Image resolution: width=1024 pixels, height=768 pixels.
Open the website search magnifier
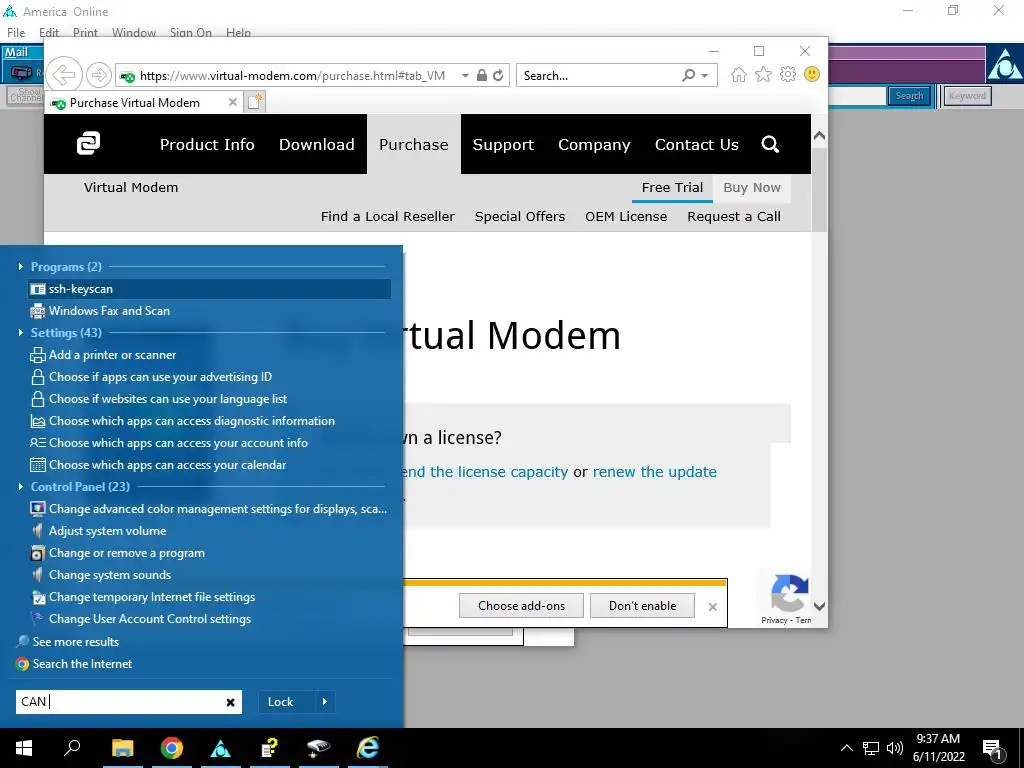(771, 144)
